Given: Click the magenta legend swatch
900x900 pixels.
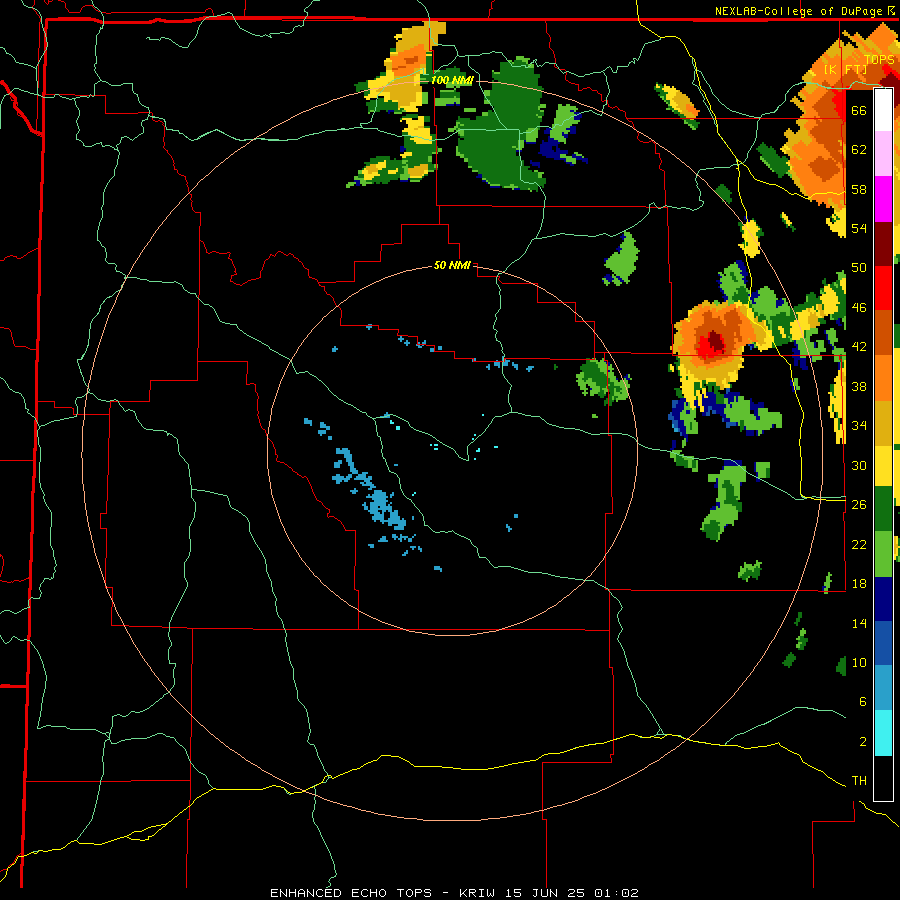Looking at the screenshot, I should tap(883, 199).
